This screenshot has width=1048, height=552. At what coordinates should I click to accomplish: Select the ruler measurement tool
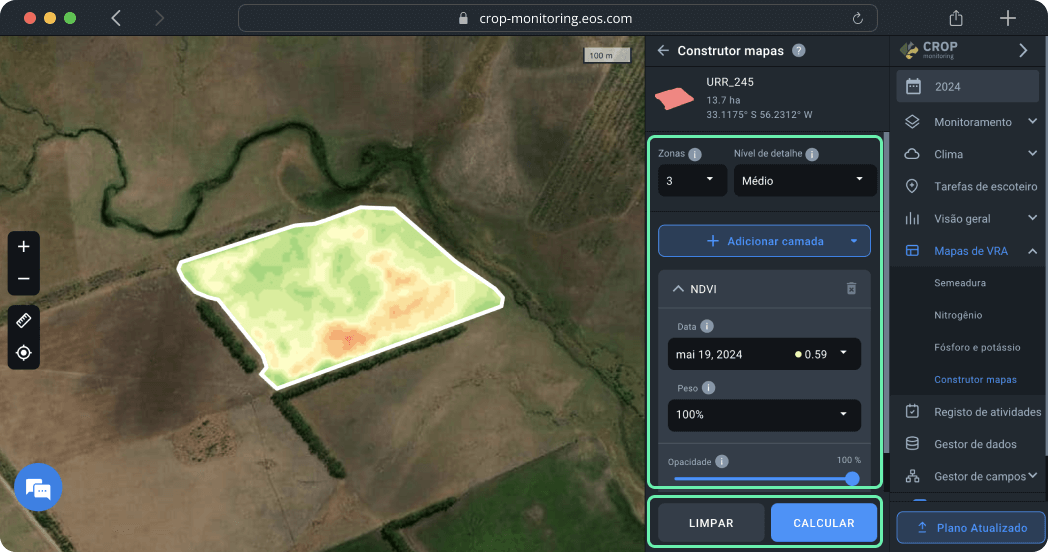pos(24,321)
